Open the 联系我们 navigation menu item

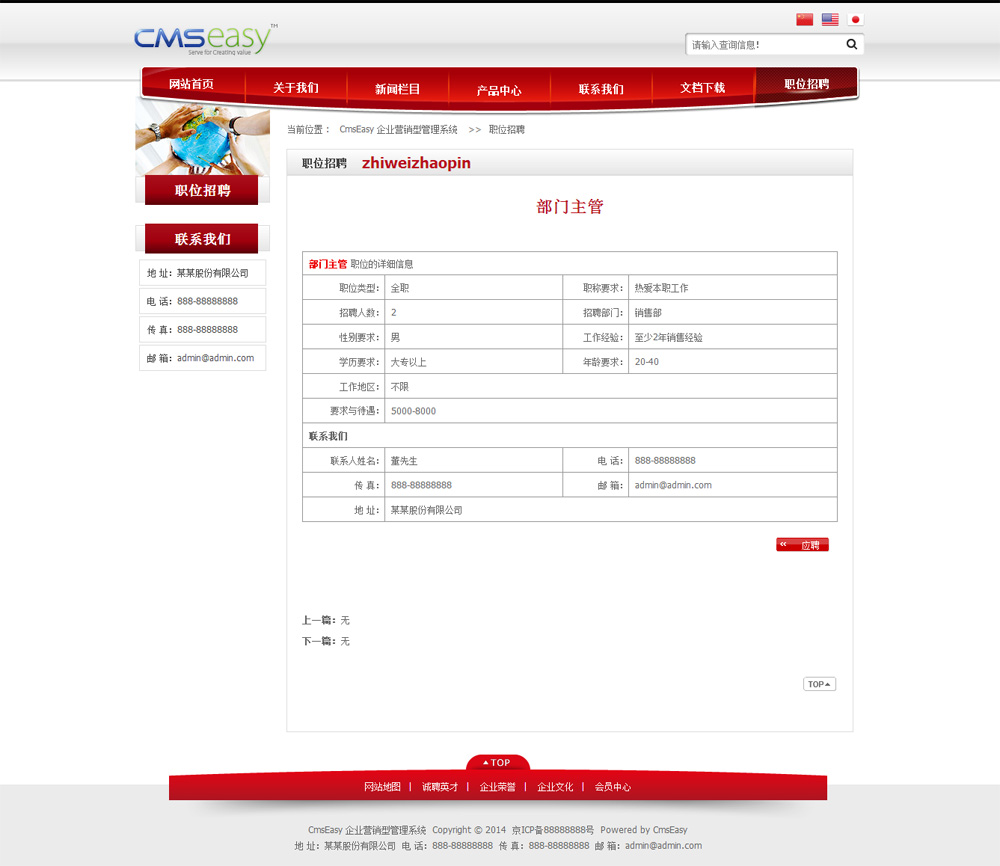(x=601, y=89)
